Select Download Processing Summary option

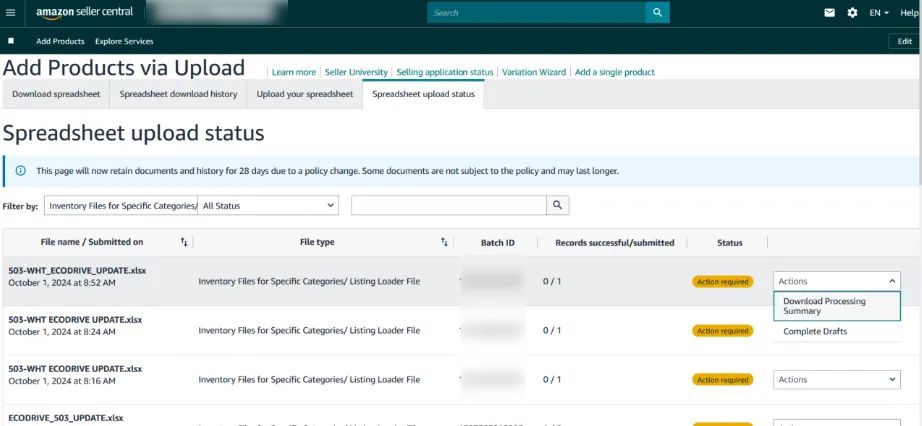tap(837, 306)
